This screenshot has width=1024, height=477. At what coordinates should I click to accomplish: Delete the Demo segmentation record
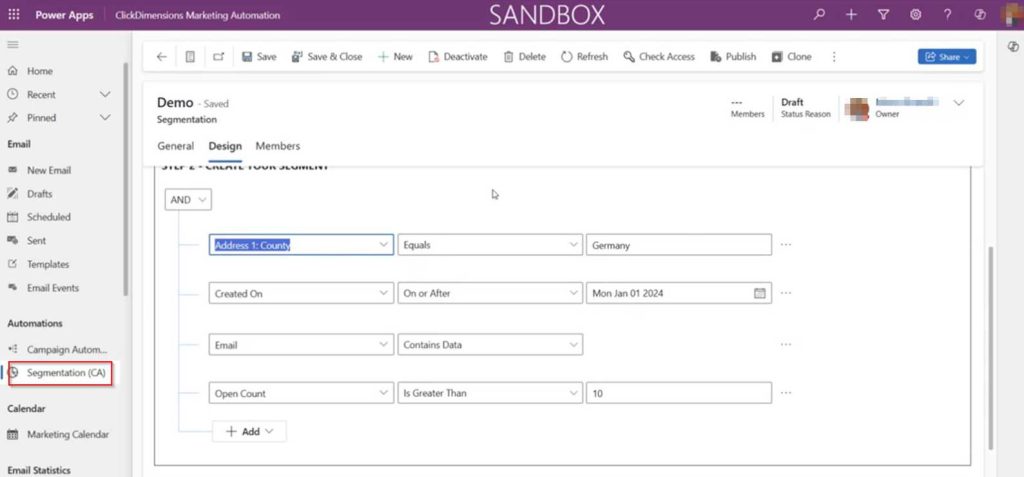(x=524, y=57)
